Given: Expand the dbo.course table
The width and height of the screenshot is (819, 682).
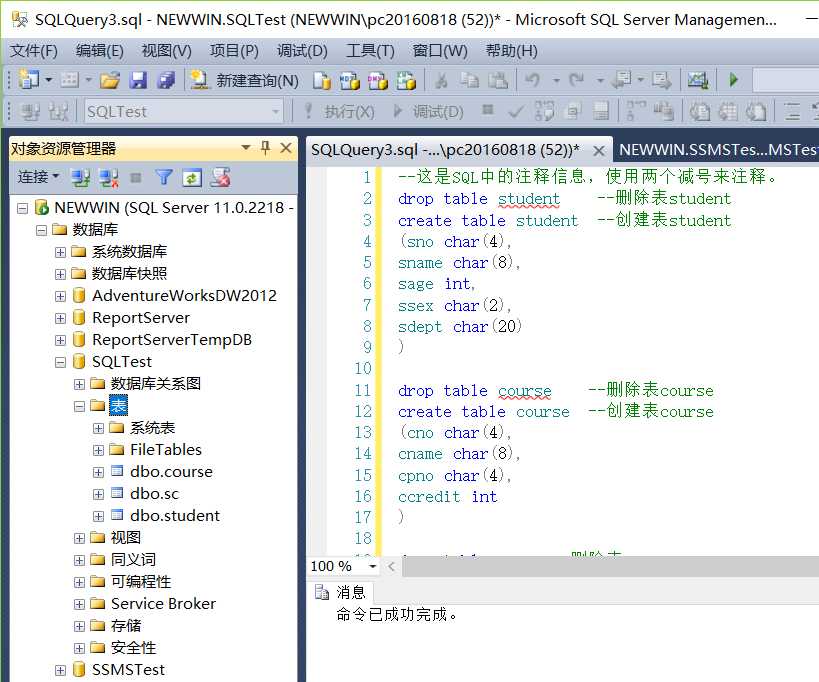Looking at the screenshot, I should click(98, 472).
